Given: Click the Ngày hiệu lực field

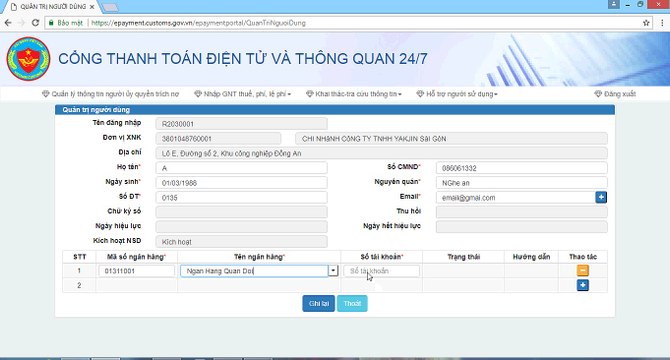Looking at the screenshot, I should tap(241, 227).
